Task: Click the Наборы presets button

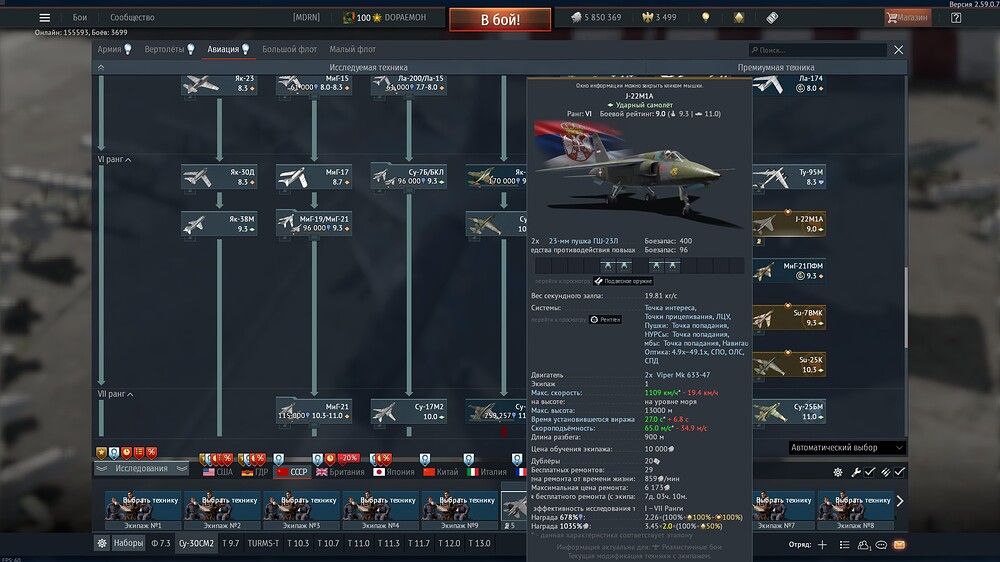Action: [128, 544]
